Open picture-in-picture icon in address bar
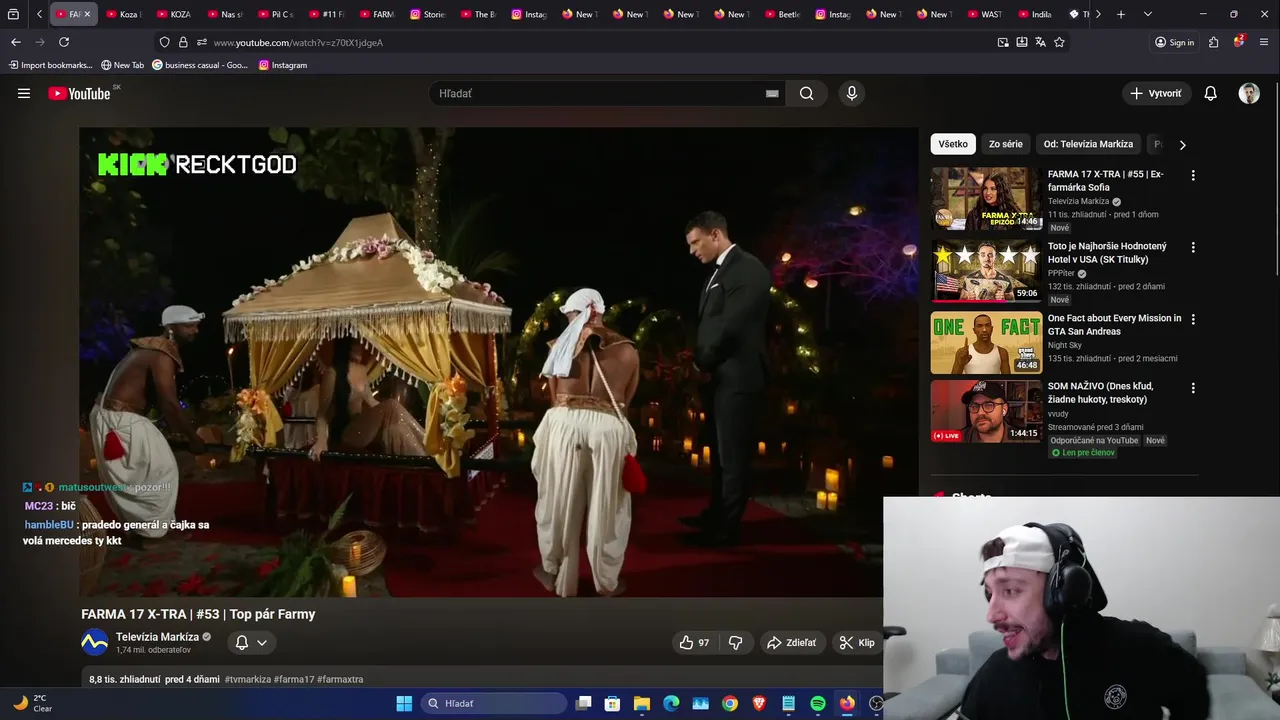The image size is (1280, 720). (x=1003, y=42)
